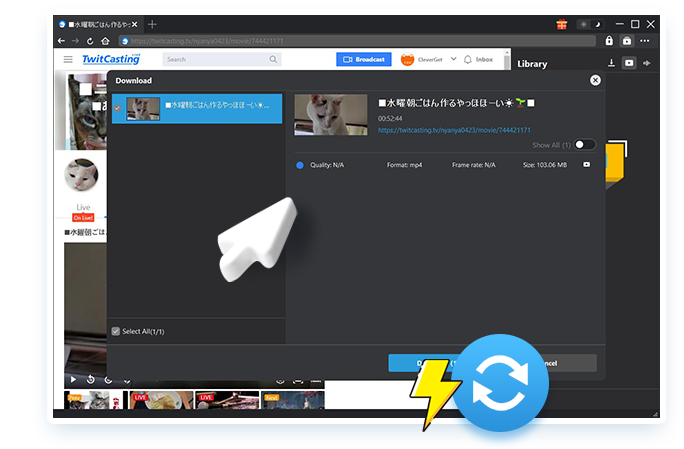Viewport: 684px width, 449px height.
Task: Go forward with the right arrow
Action: click(75, 41)
